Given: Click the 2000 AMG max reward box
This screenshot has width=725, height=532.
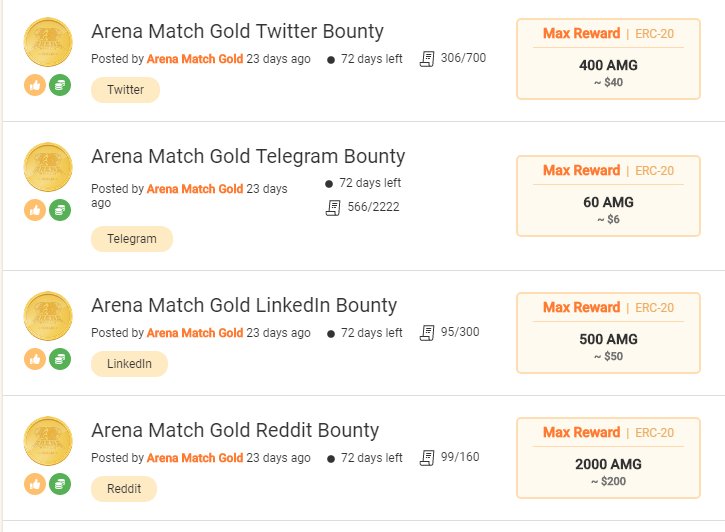Looking at the screenshot, I should pyautogui.click(x=608, y=457).
